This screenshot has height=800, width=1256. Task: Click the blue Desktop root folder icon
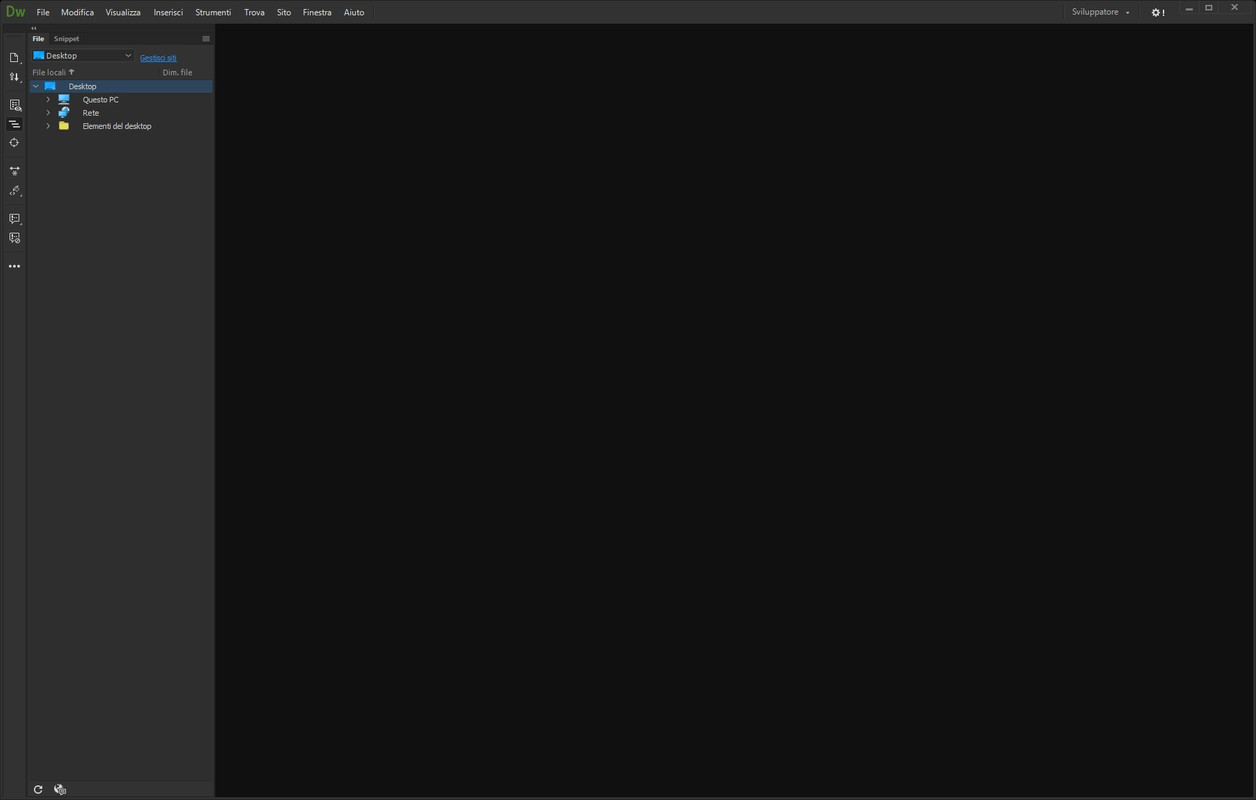point(50,87)
